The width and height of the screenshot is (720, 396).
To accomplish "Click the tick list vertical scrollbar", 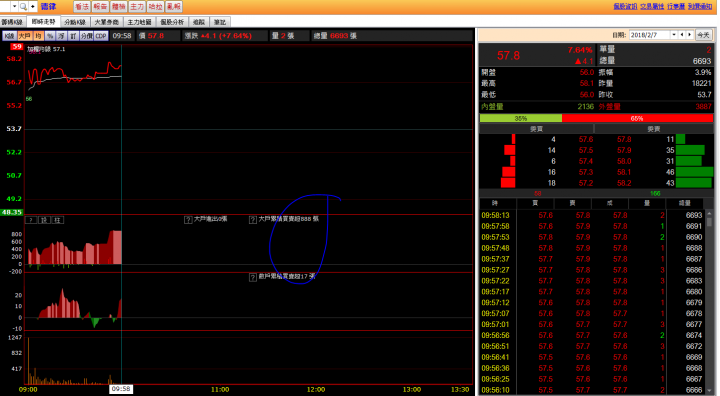I will coord(709,302).
